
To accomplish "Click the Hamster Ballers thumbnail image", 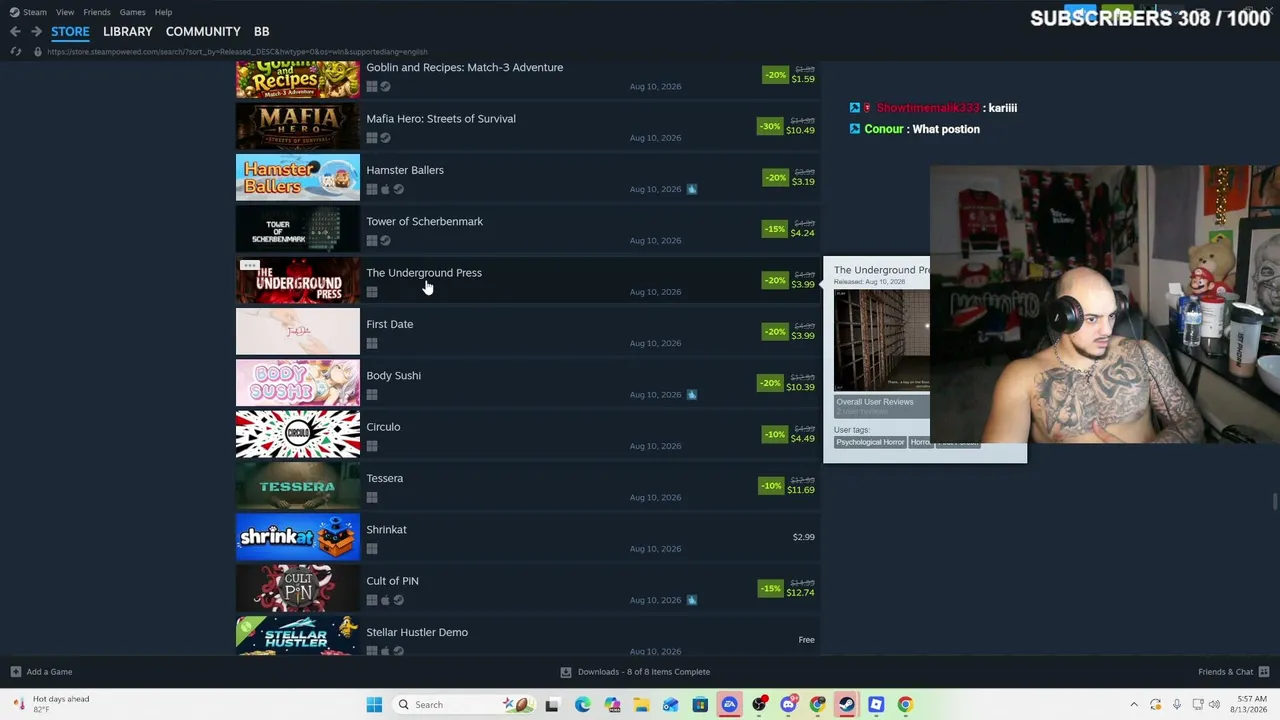I will [297, 178].
